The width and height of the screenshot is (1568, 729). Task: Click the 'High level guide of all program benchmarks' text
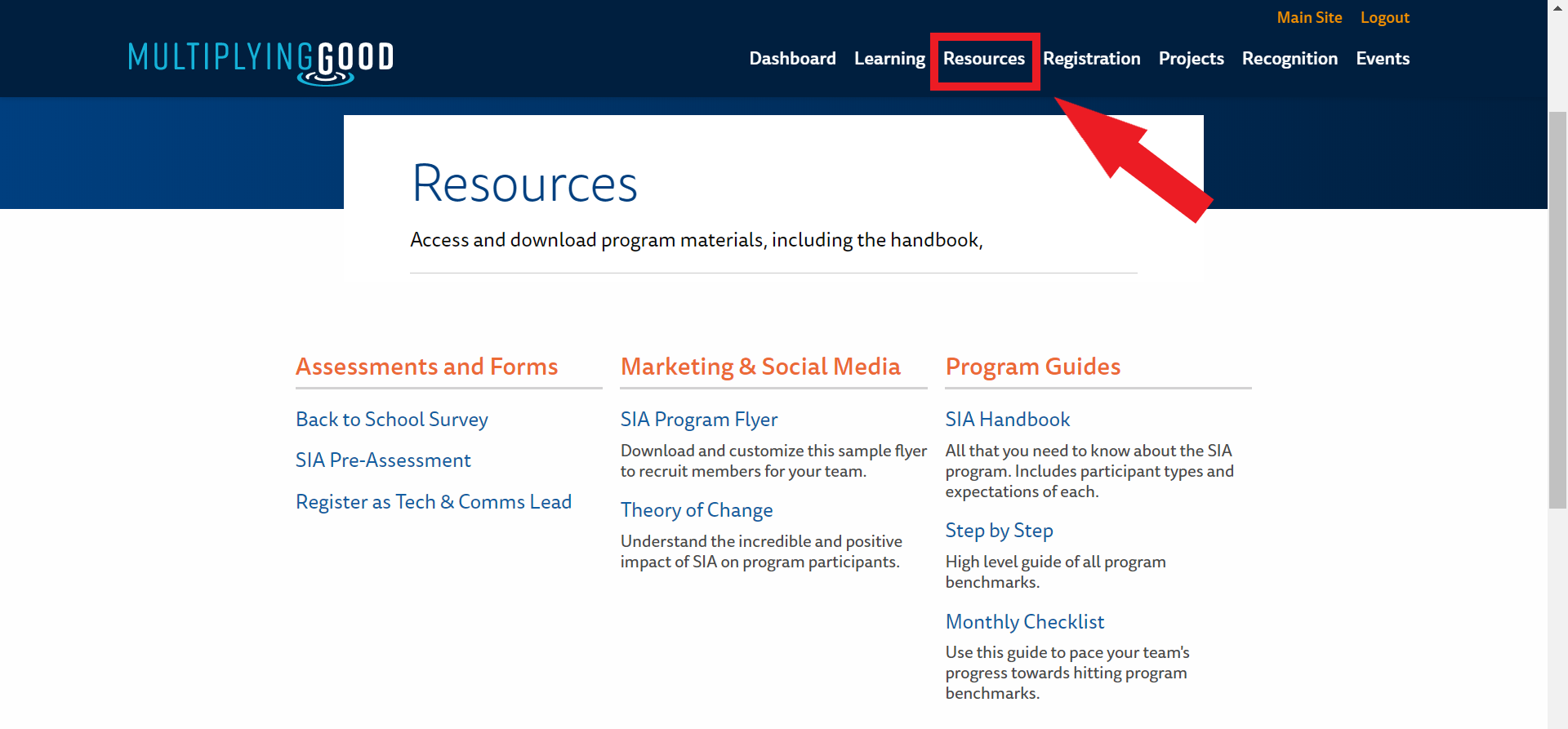pos(1056,572)
